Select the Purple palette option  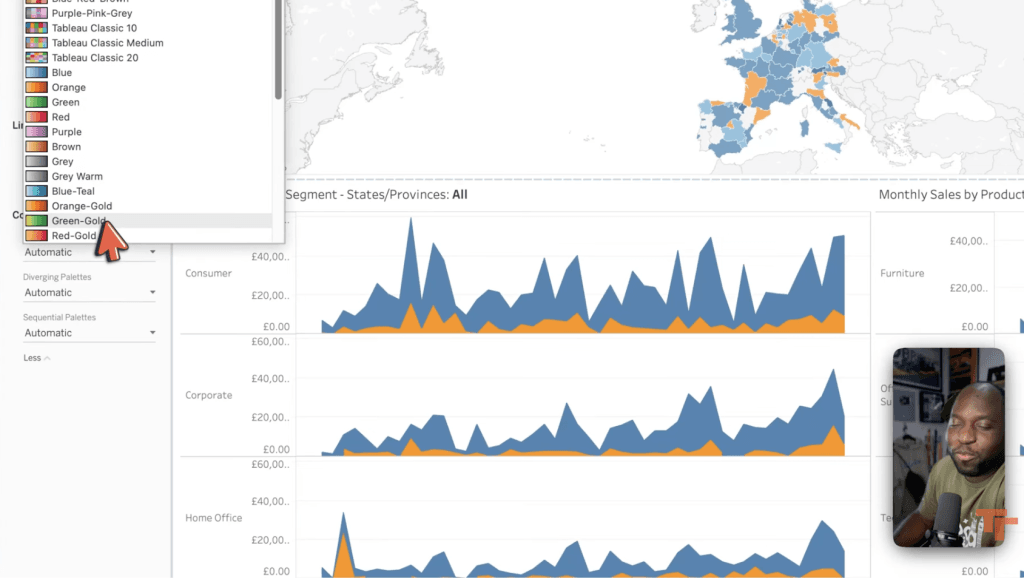66,132
